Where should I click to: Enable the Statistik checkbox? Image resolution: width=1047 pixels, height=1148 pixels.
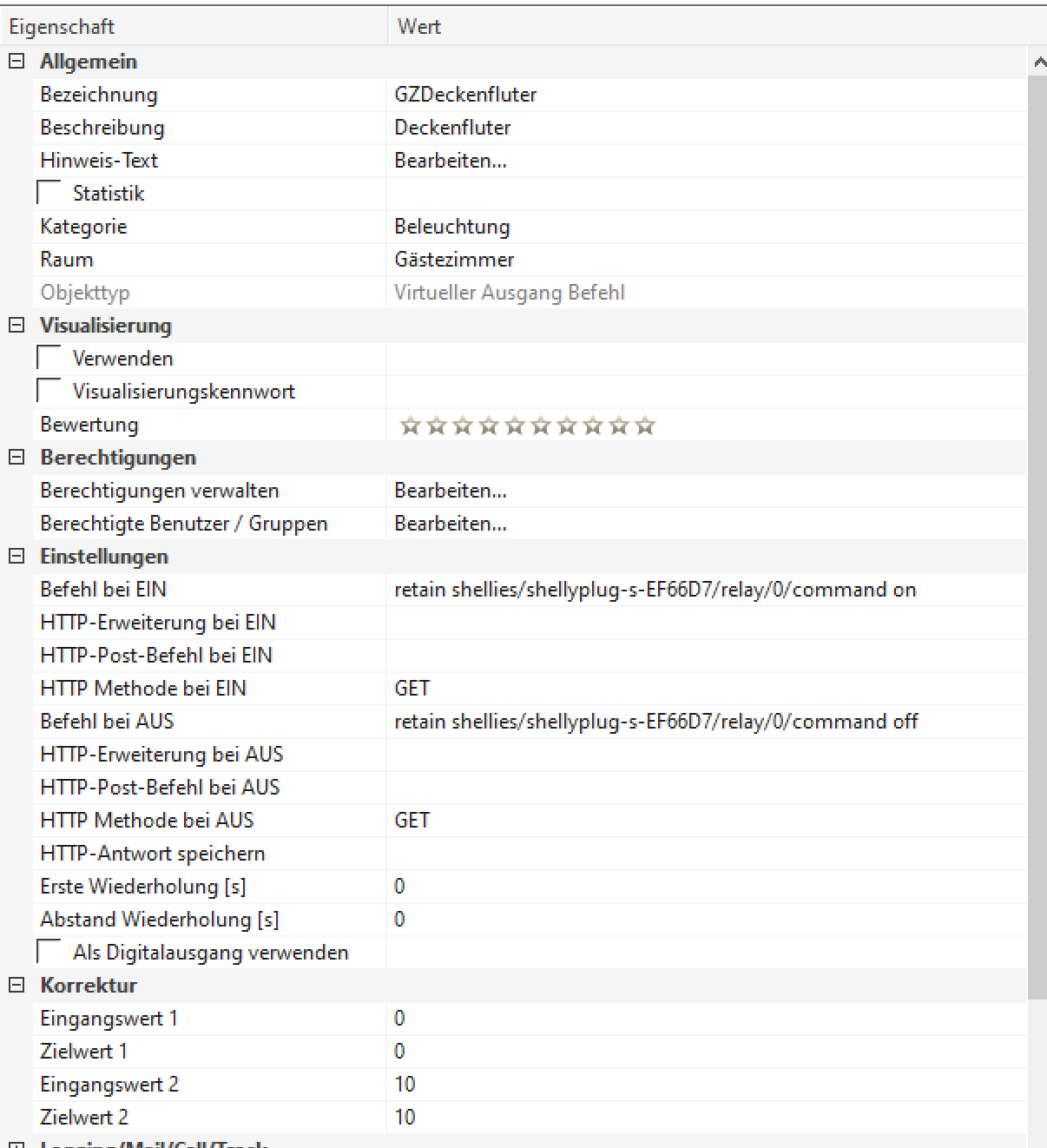coord(49,193)
